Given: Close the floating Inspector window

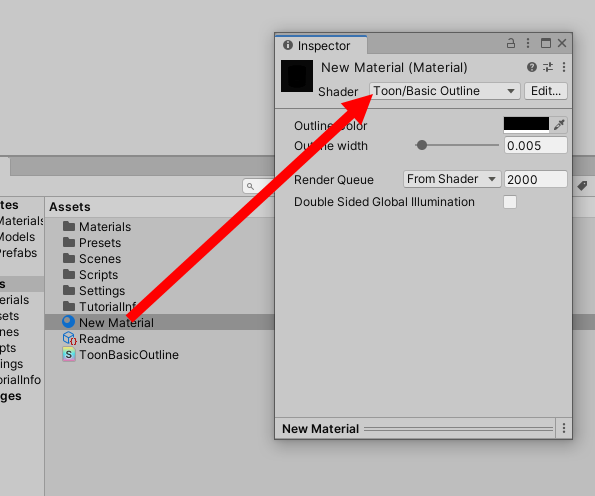Looking at the screenshot, I should [x=562, y=43].
